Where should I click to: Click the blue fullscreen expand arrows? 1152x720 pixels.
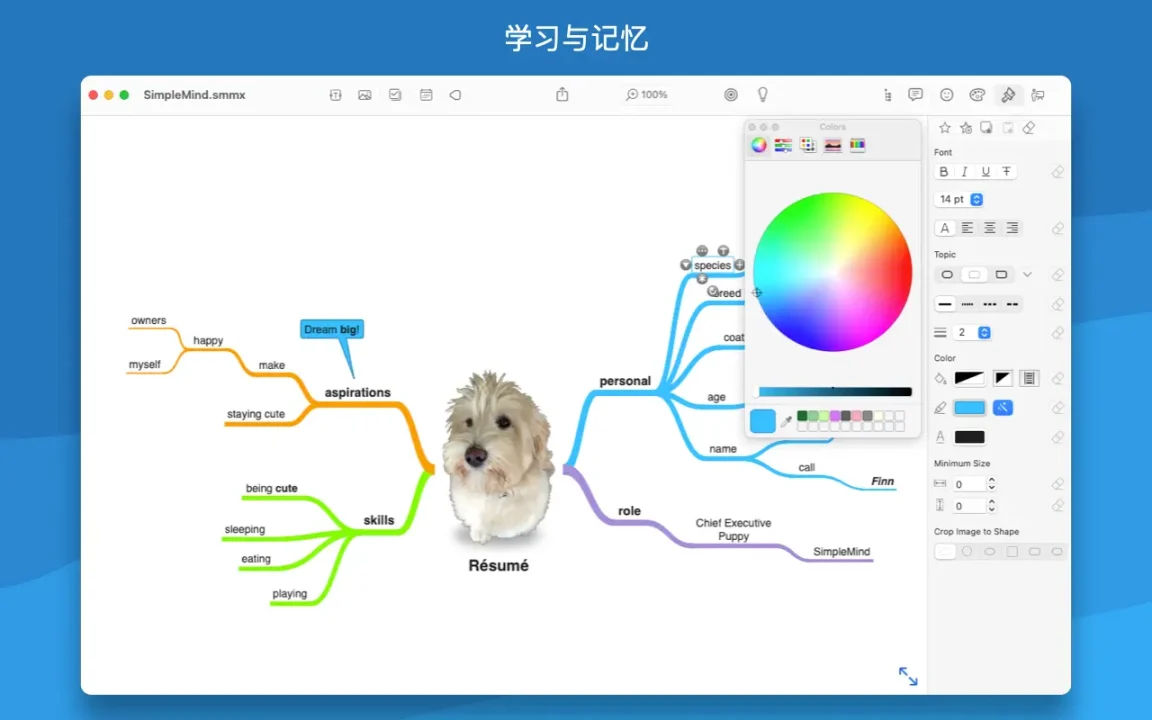[908, 676]
